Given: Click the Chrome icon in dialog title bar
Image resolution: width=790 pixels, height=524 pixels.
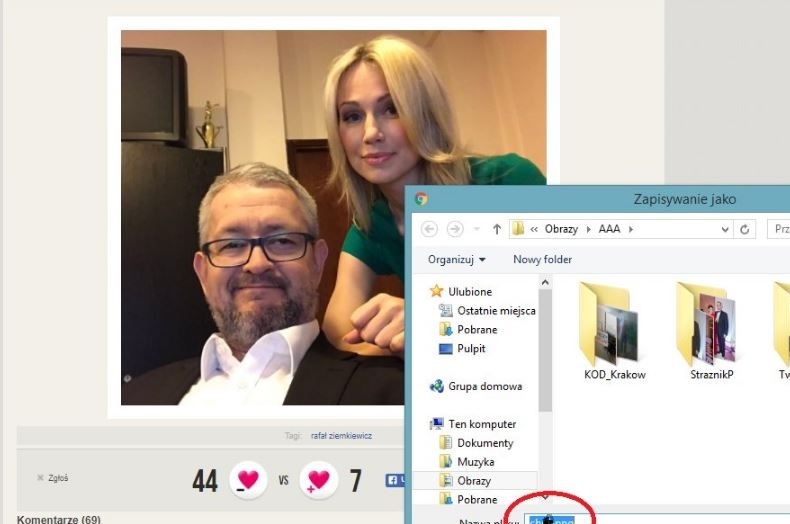Looking at the screenshot, I should pos(421,199).
